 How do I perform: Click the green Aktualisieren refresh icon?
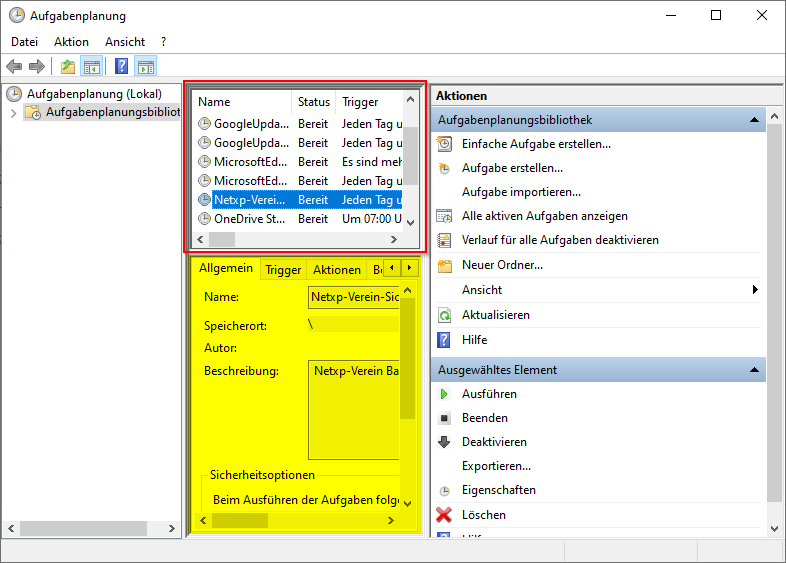point(444,315)
